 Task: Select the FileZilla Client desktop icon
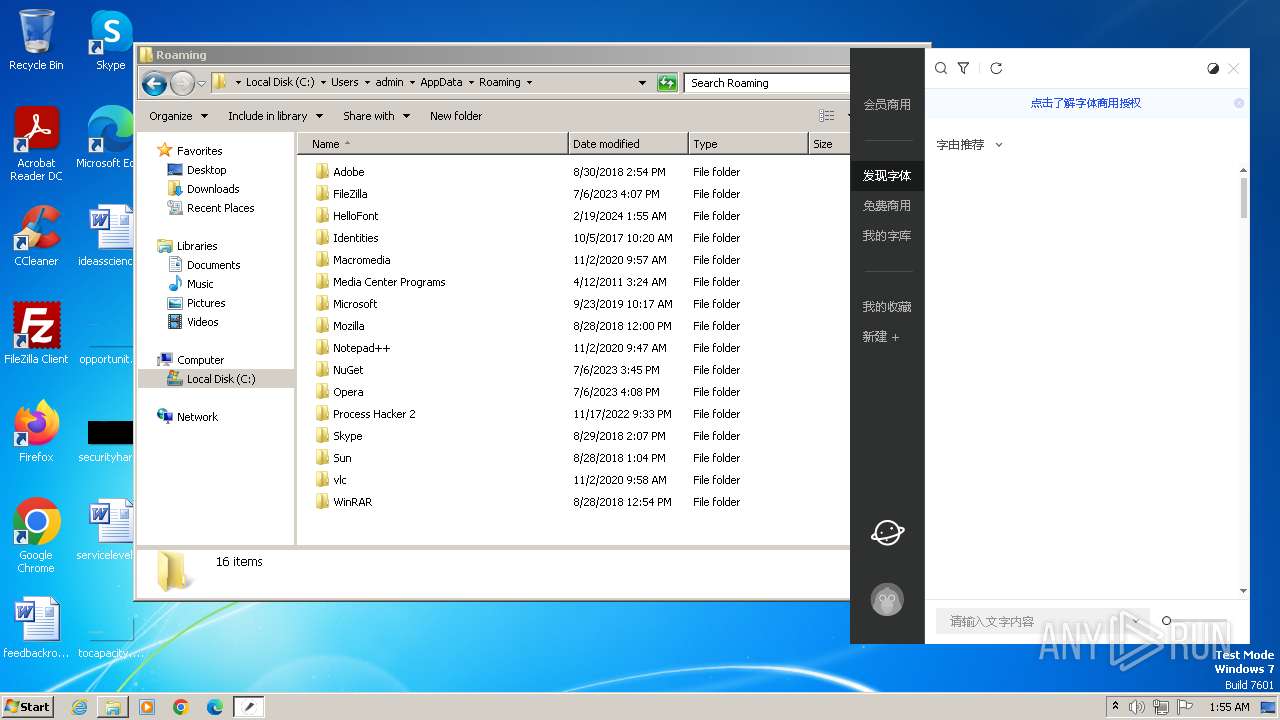[36, 333]
